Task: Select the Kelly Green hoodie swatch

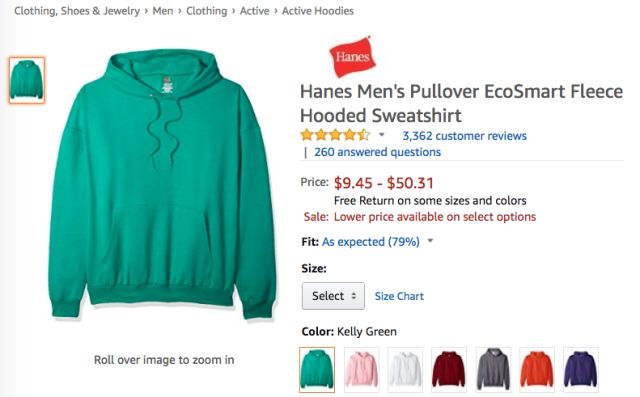Action: tap(317, 370)
